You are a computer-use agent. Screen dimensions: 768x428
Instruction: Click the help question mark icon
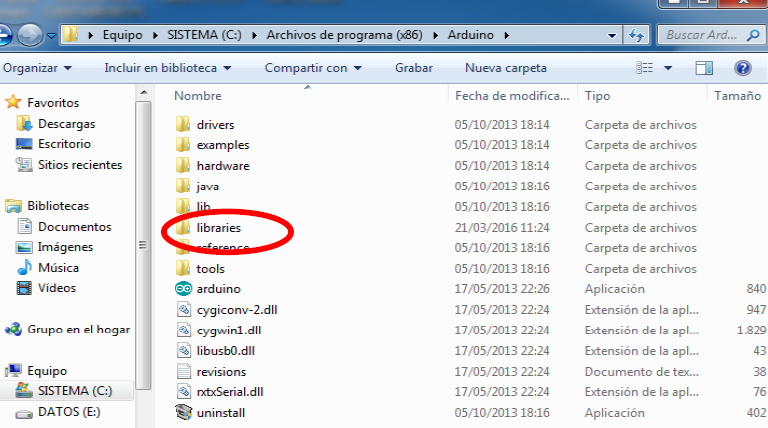[742, 69]
